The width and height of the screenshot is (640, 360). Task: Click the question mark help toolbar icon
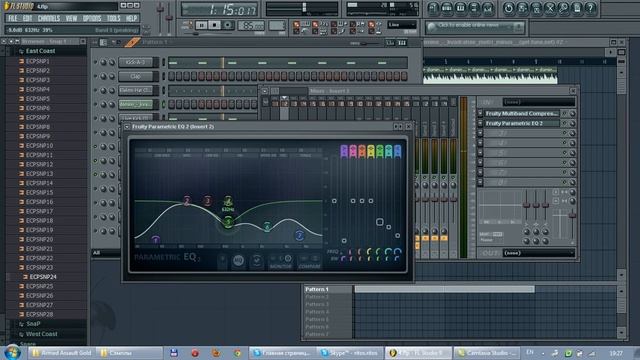(x=591, y=8)
